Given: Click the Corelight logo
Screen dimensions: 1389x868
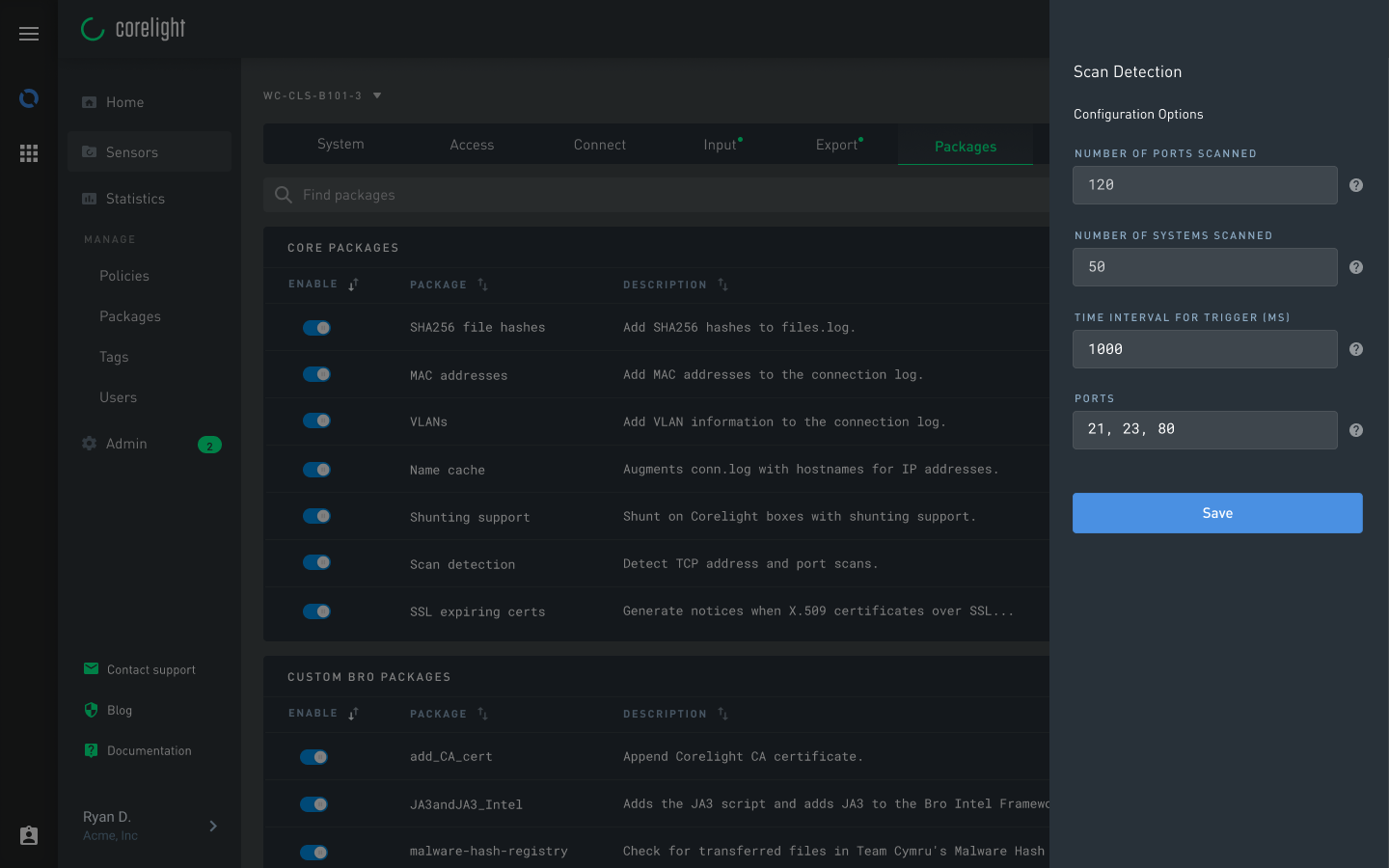Looking at the screenshot, I should pyautogui.click(x=132, y=29).
